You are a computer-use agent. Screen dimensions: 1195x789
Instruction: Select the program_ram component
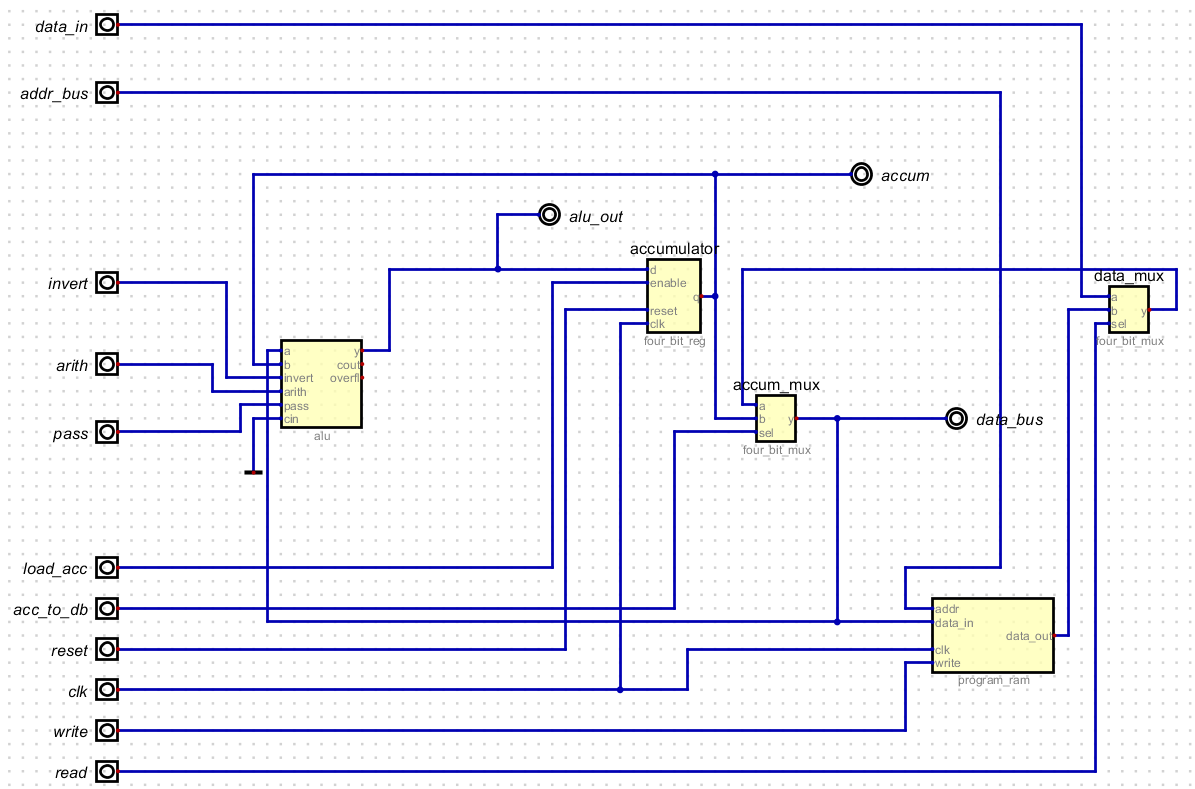[992, 633]
